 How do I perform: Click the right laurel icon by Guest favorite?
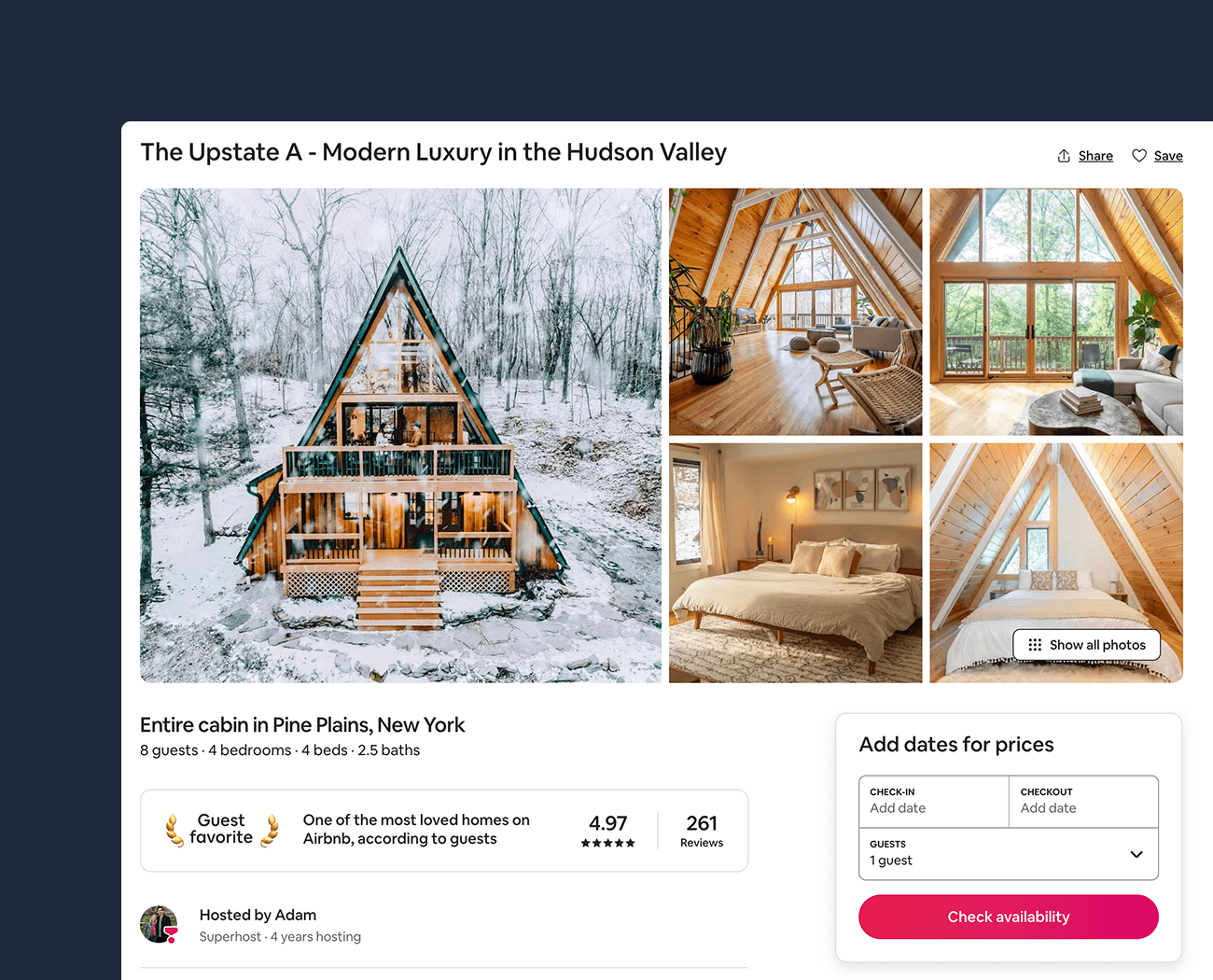click(270, 830)
